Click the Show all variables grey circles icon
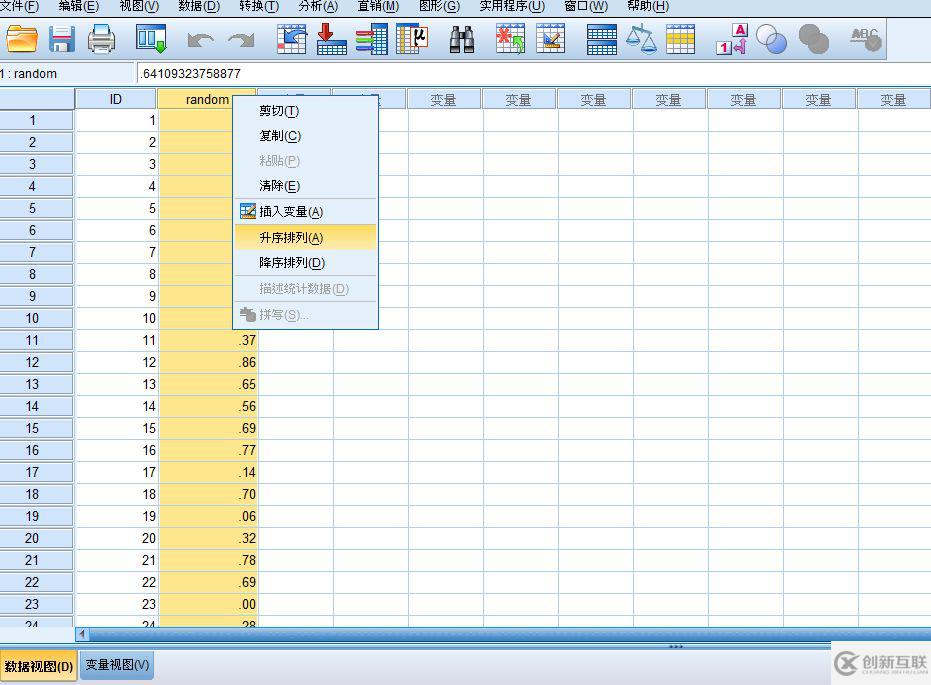 (x=813, y=39)
